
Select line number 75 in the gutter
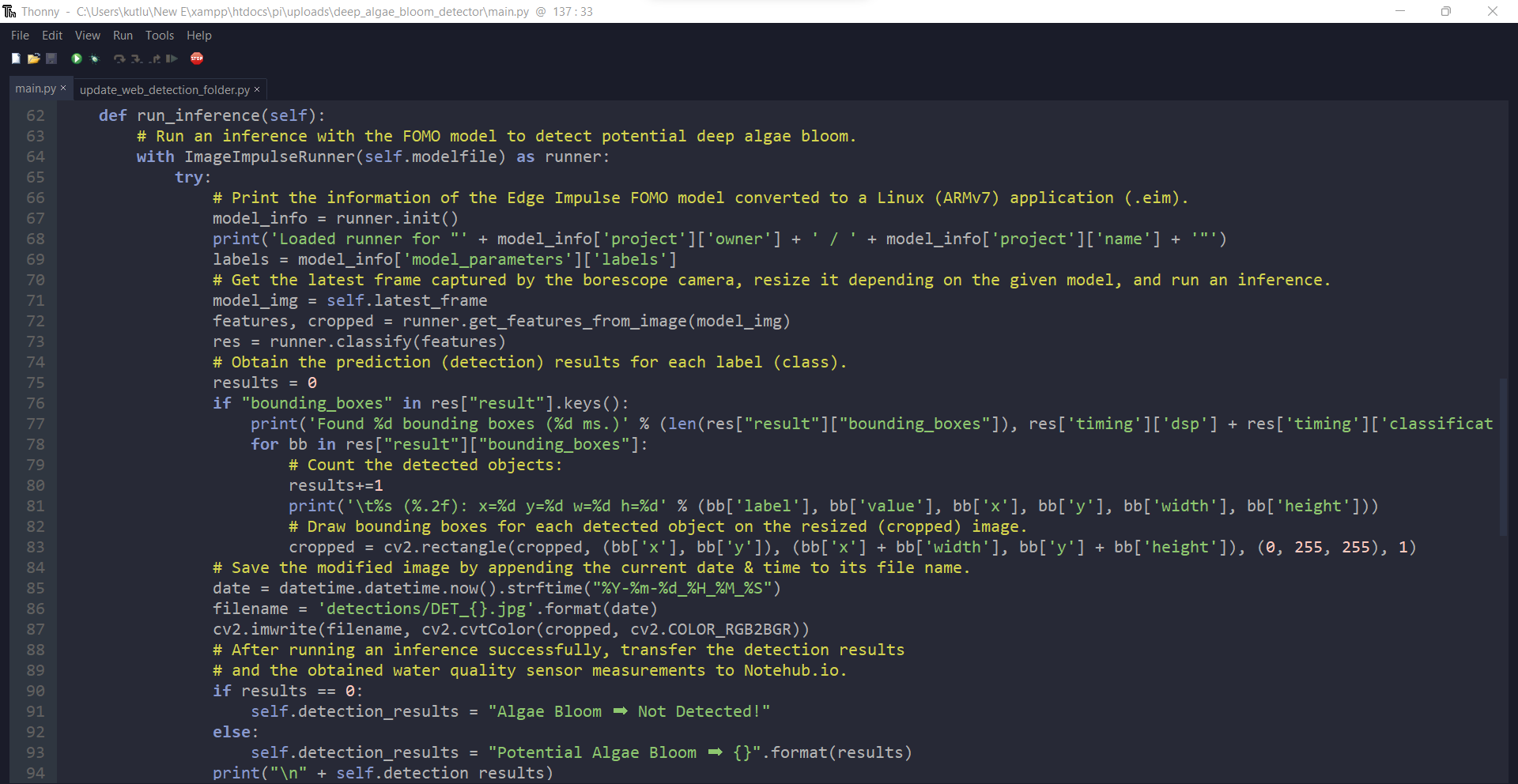35,383
